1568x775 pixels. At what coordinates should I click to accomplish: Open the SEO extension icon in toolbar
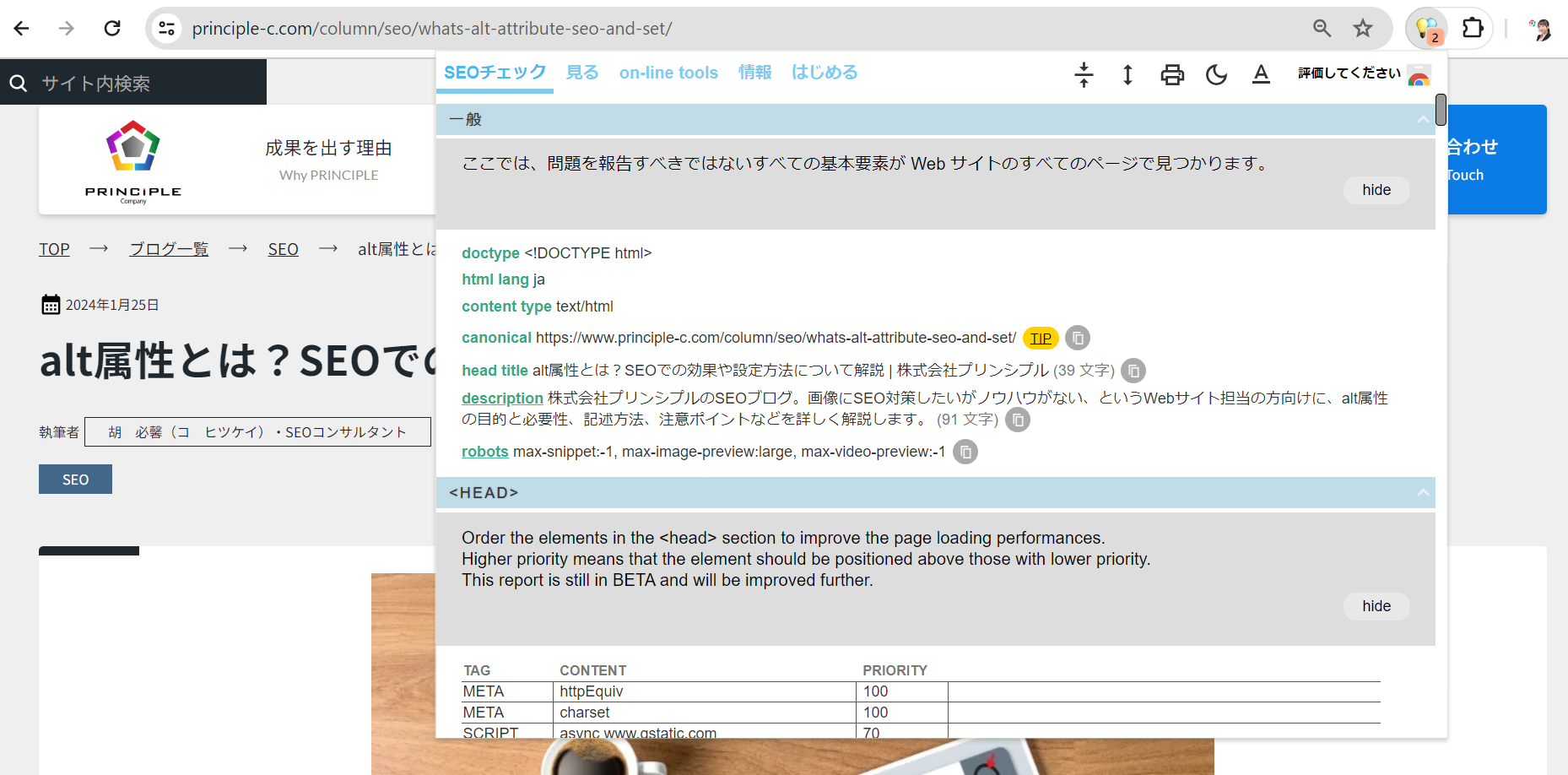click(1427, 29)
